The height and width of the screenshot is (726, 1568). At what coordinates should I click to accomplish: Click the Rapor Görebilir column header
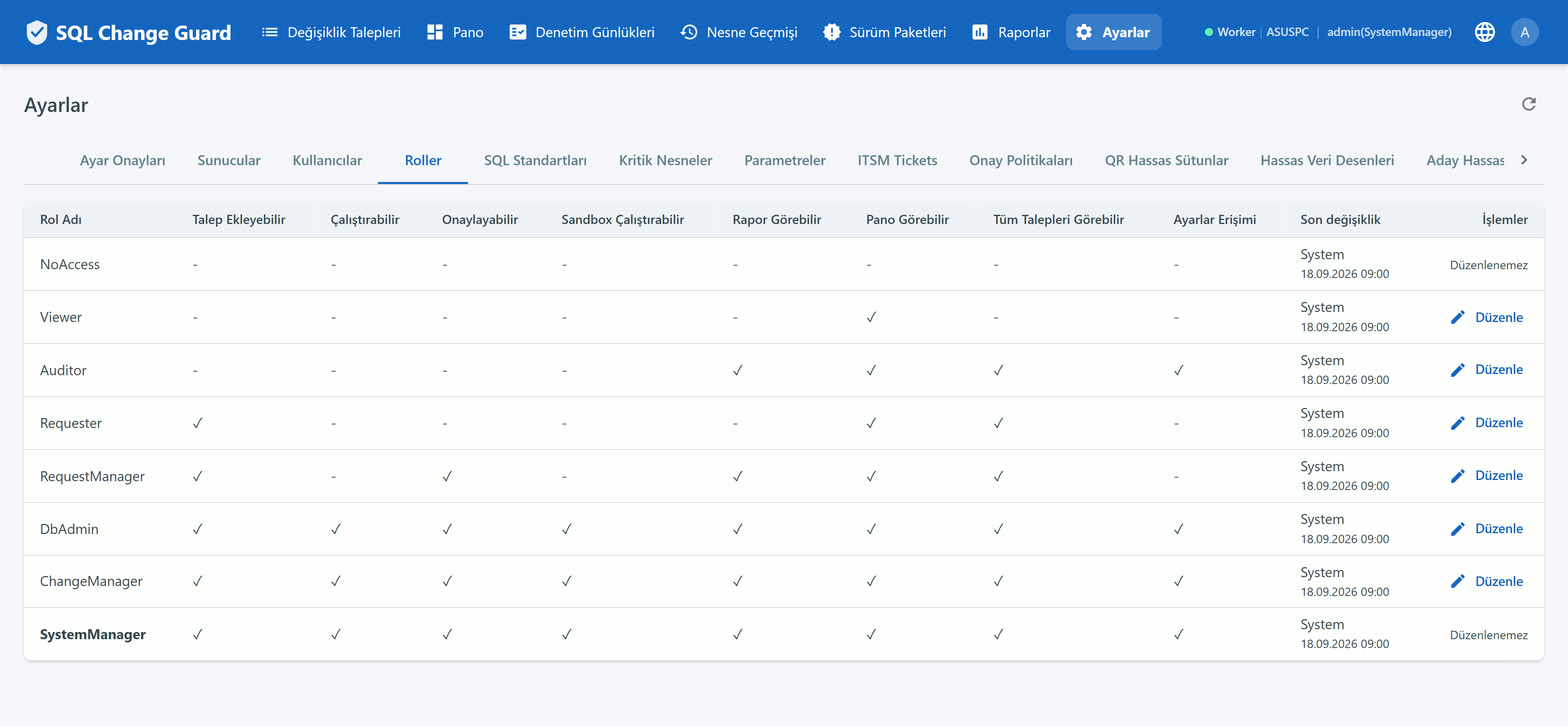[777, 220]
